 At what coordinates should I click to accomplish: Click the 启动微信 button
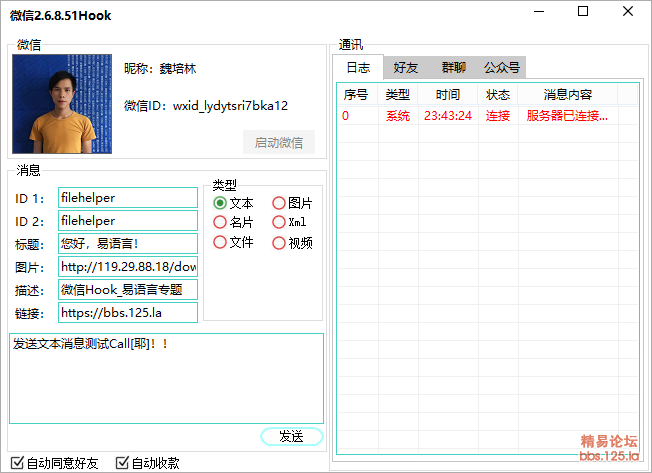[279, 142]
